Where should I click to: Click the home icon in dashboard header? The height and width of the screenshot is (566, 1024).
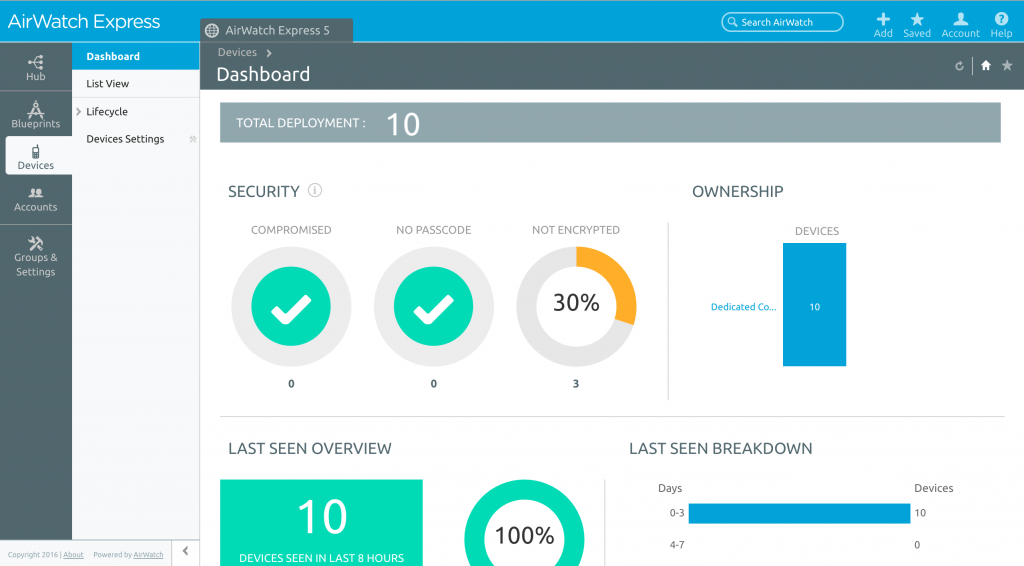(985, 65)
